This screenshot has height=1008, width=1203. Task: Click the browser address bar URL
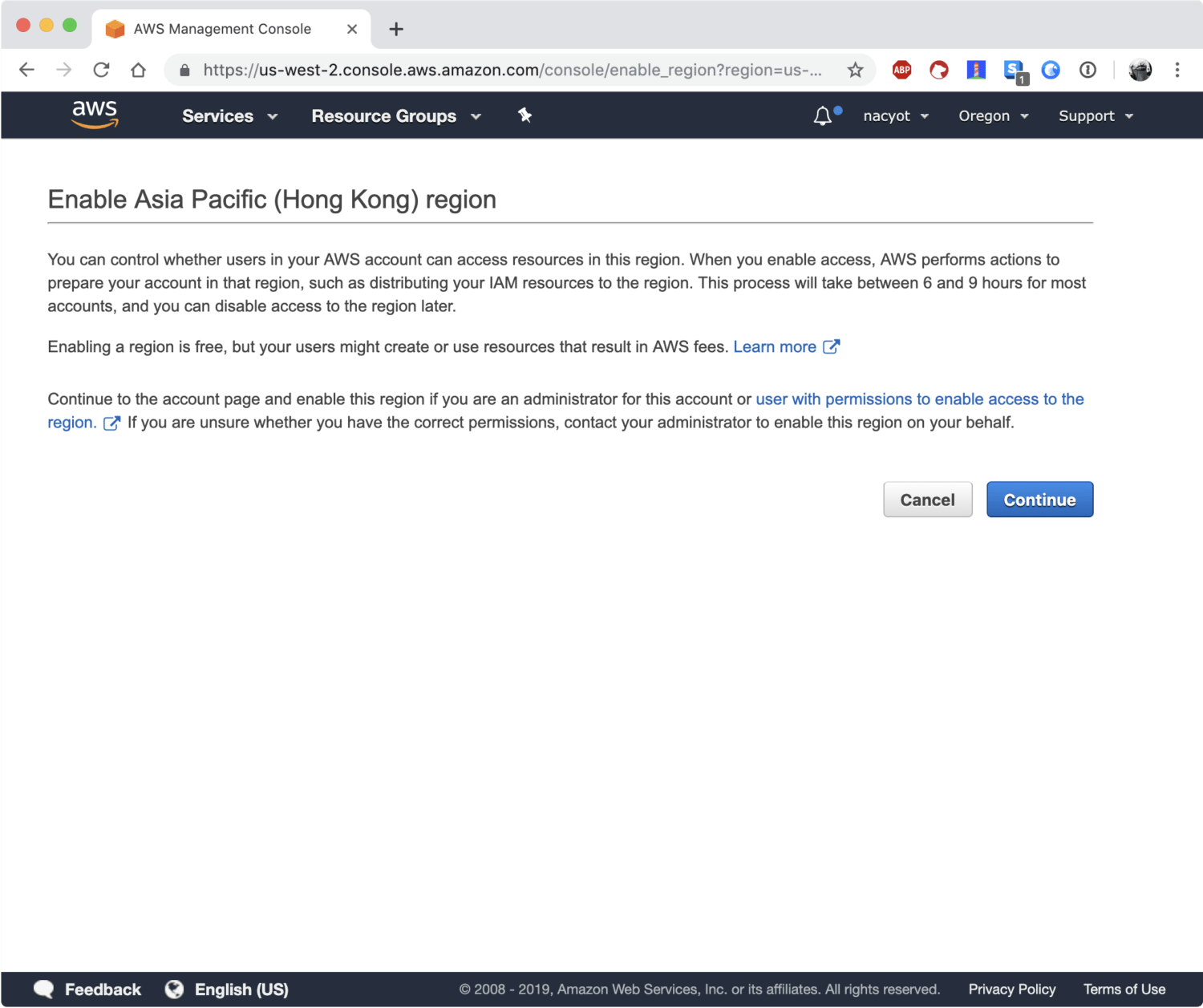(x=512, y=70)
